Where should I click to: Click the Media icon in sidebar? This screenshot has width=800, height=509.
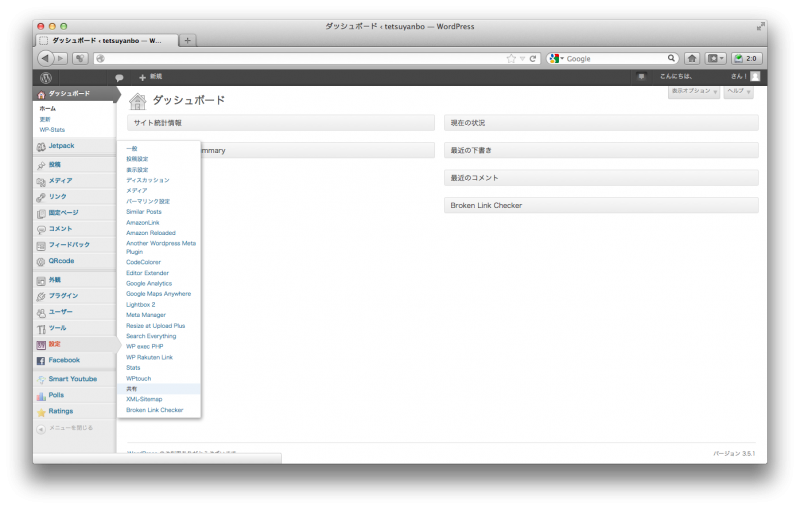pyautogui.click(x=41, y=182)
